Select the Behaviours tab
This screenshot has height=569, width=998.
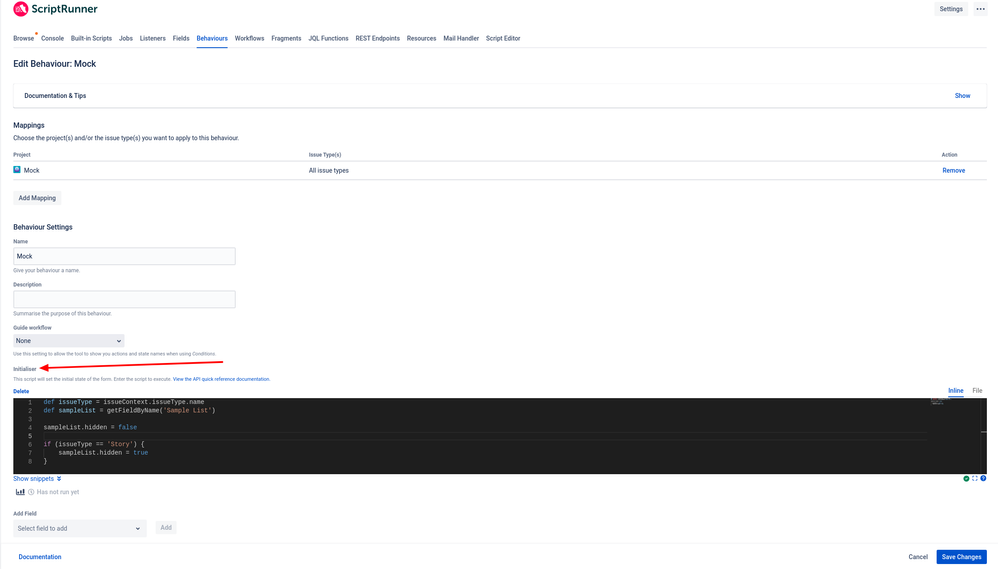click(212, 38)
